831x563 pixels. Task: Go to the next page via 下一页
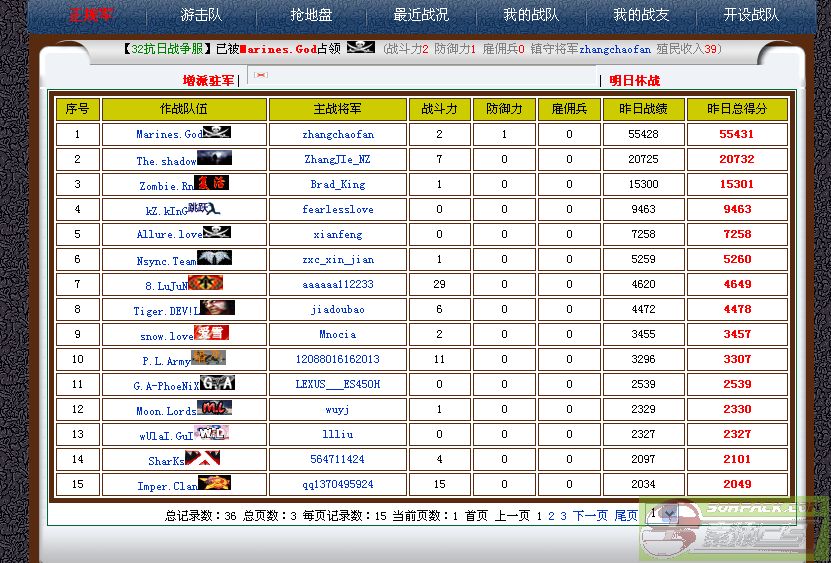(590, 516)
